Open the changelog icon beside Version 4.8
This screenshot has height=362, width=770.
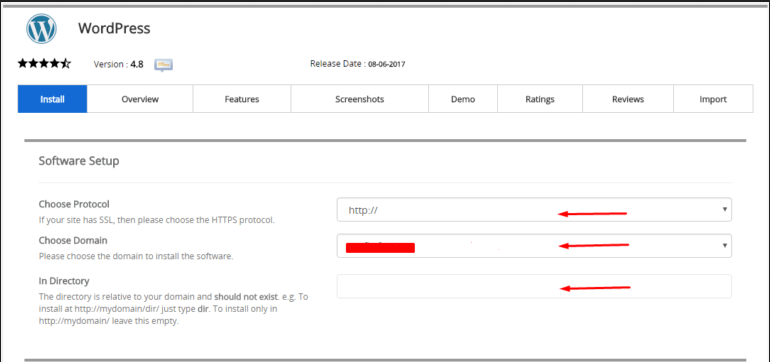pos(164,64)
